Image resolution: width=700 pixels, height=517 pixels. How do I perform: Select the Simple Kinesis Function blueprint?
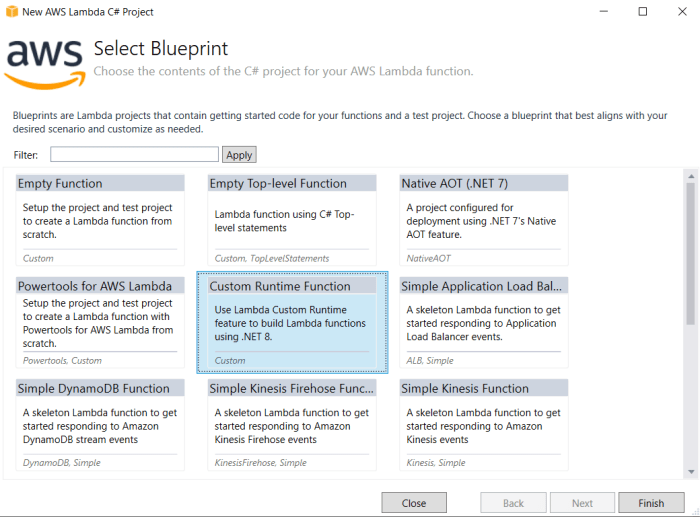click(x=483, y=425)
